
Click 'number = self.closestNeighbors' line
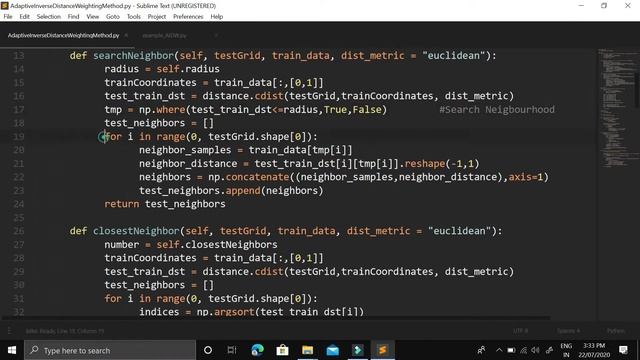coord(191,244)
